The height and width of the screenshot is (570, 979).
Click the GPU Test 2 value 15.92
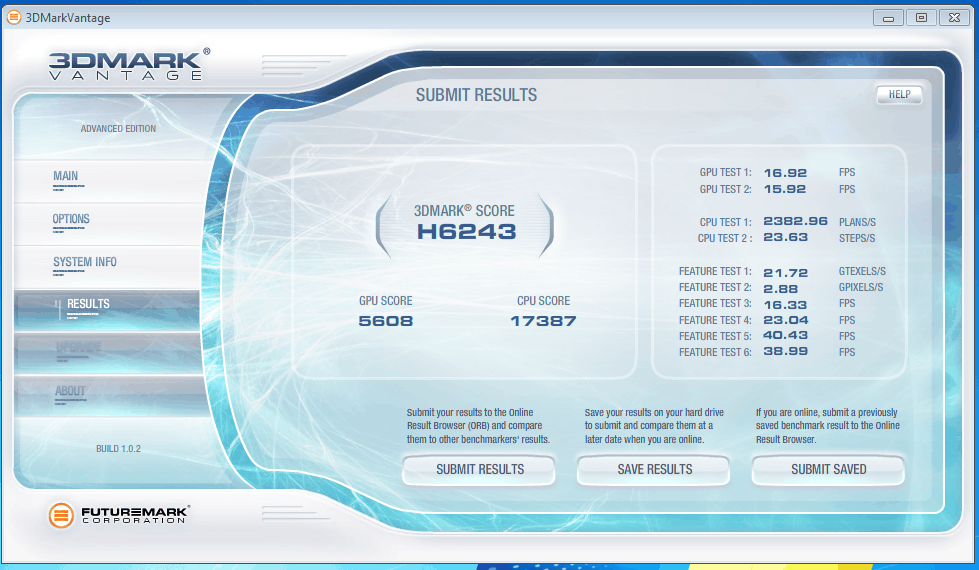point(785,189)
